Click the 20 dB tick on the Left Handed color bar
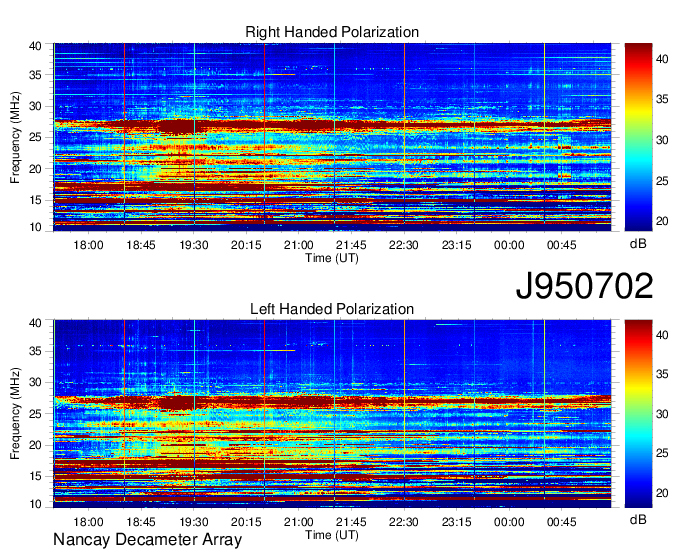The width and height of the screenshot is (680, 552). pos(662,493)
